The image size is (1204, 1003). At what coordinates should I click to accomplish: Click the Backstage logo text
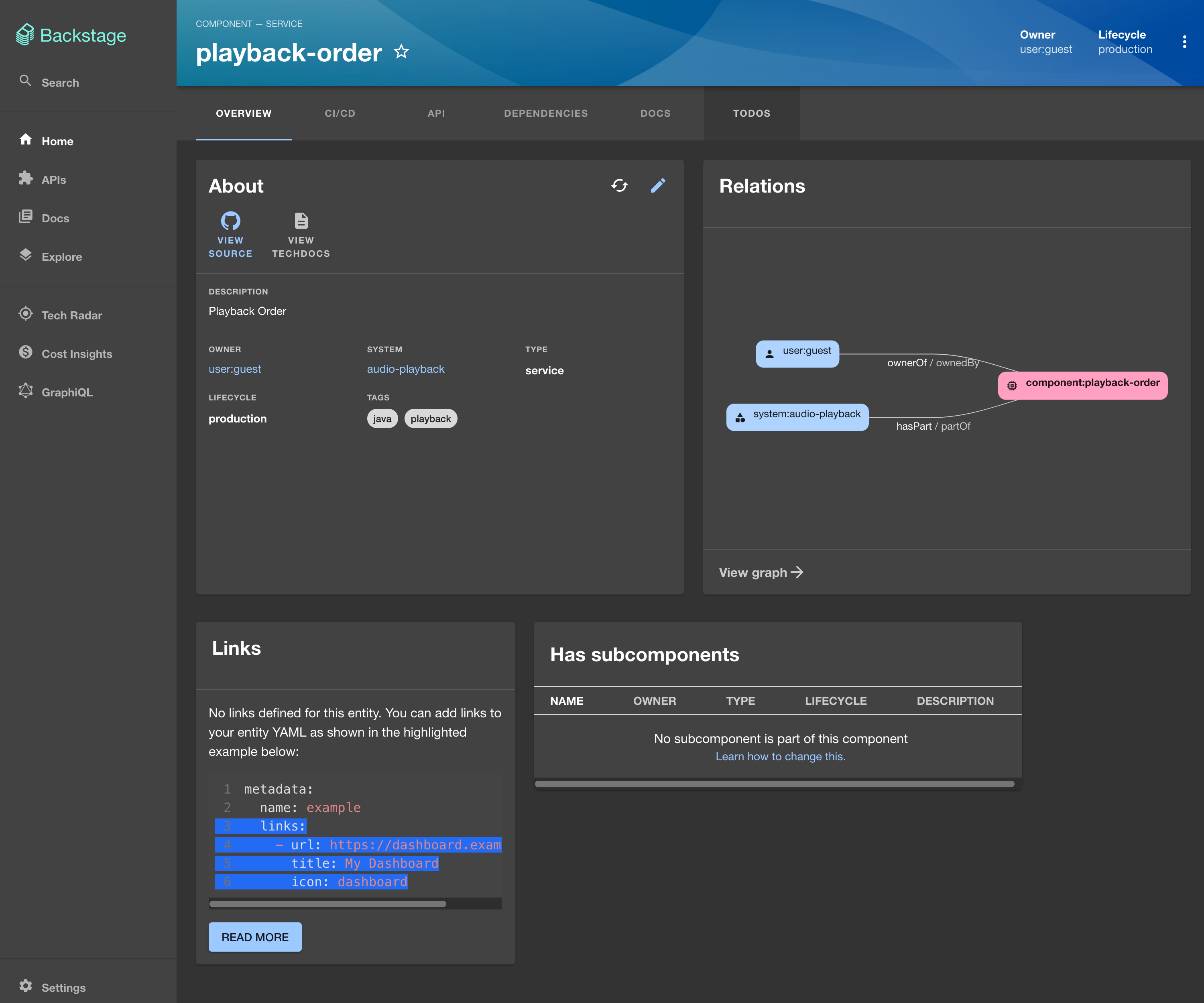tap(83, 36)
